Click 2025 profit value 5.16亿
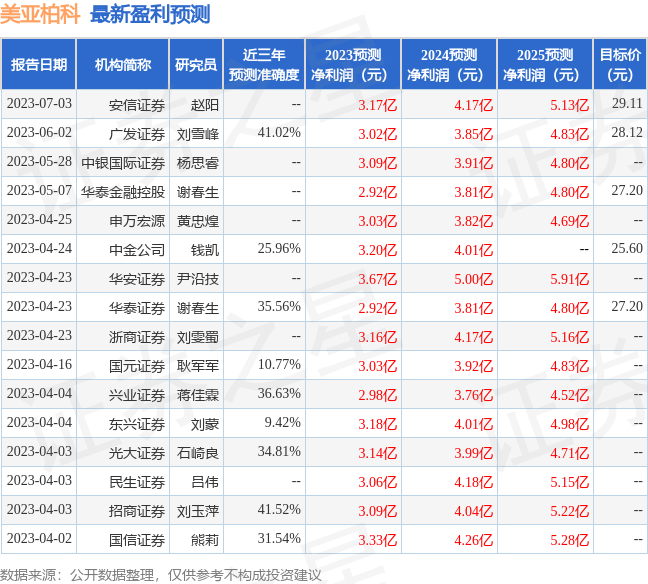This screenshot has width=648, height=584. point(569,337)
